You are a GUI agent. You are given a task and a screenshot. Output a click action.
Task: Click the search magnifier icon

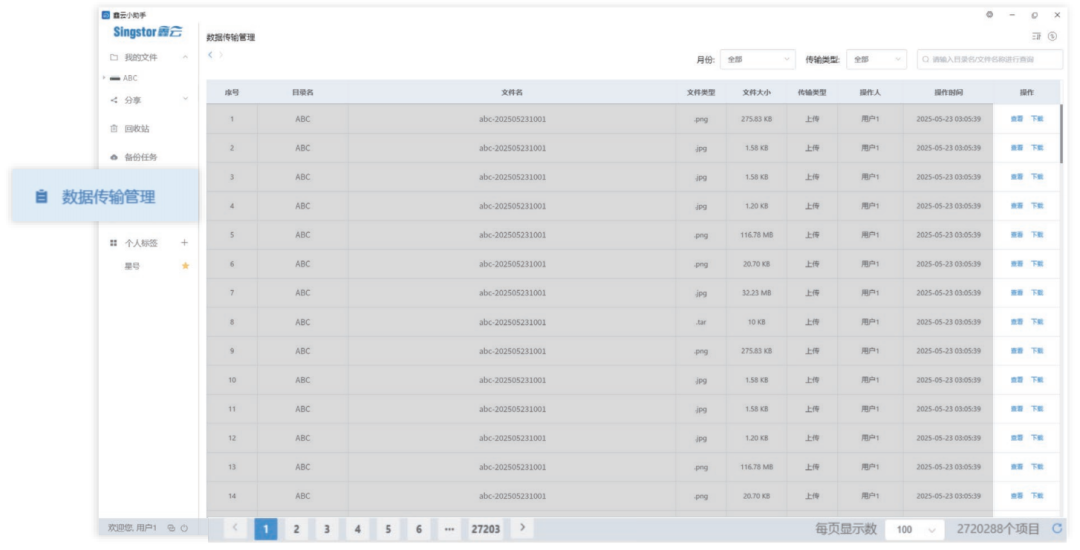point(926,59)
